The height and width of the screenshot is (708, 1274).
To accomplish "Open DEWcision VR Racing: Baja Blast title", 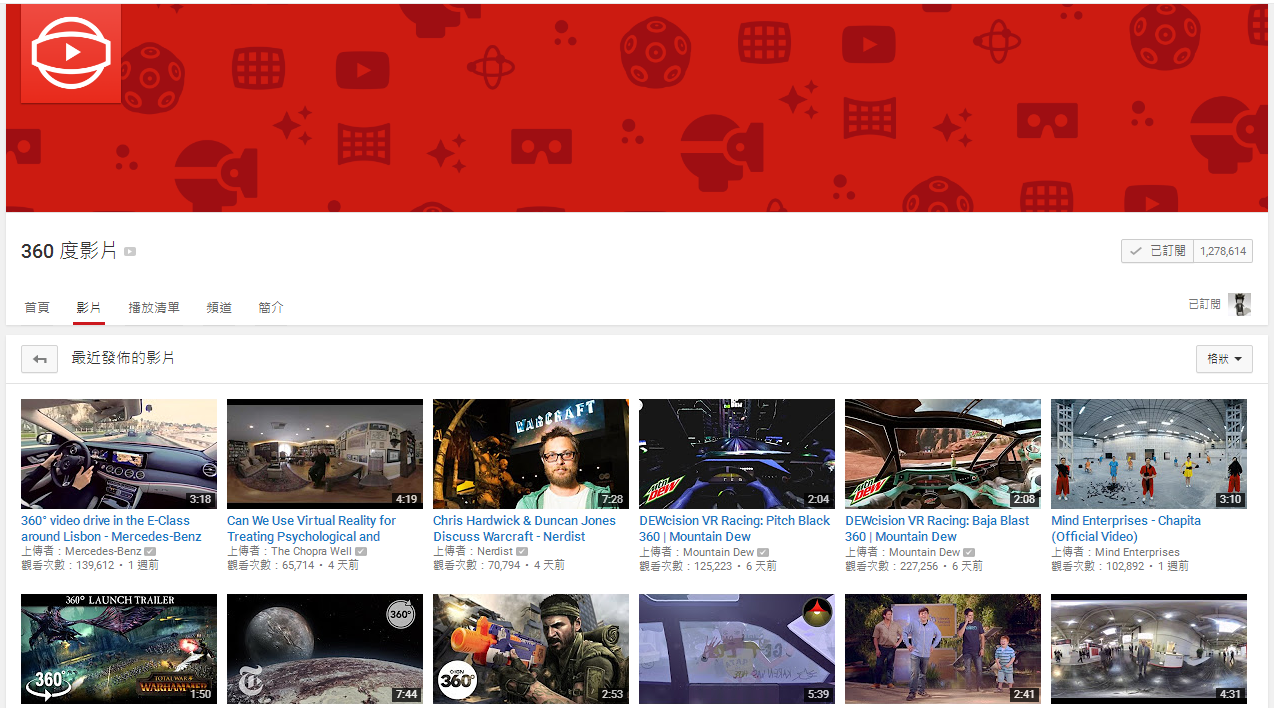I will coord(937,529).
